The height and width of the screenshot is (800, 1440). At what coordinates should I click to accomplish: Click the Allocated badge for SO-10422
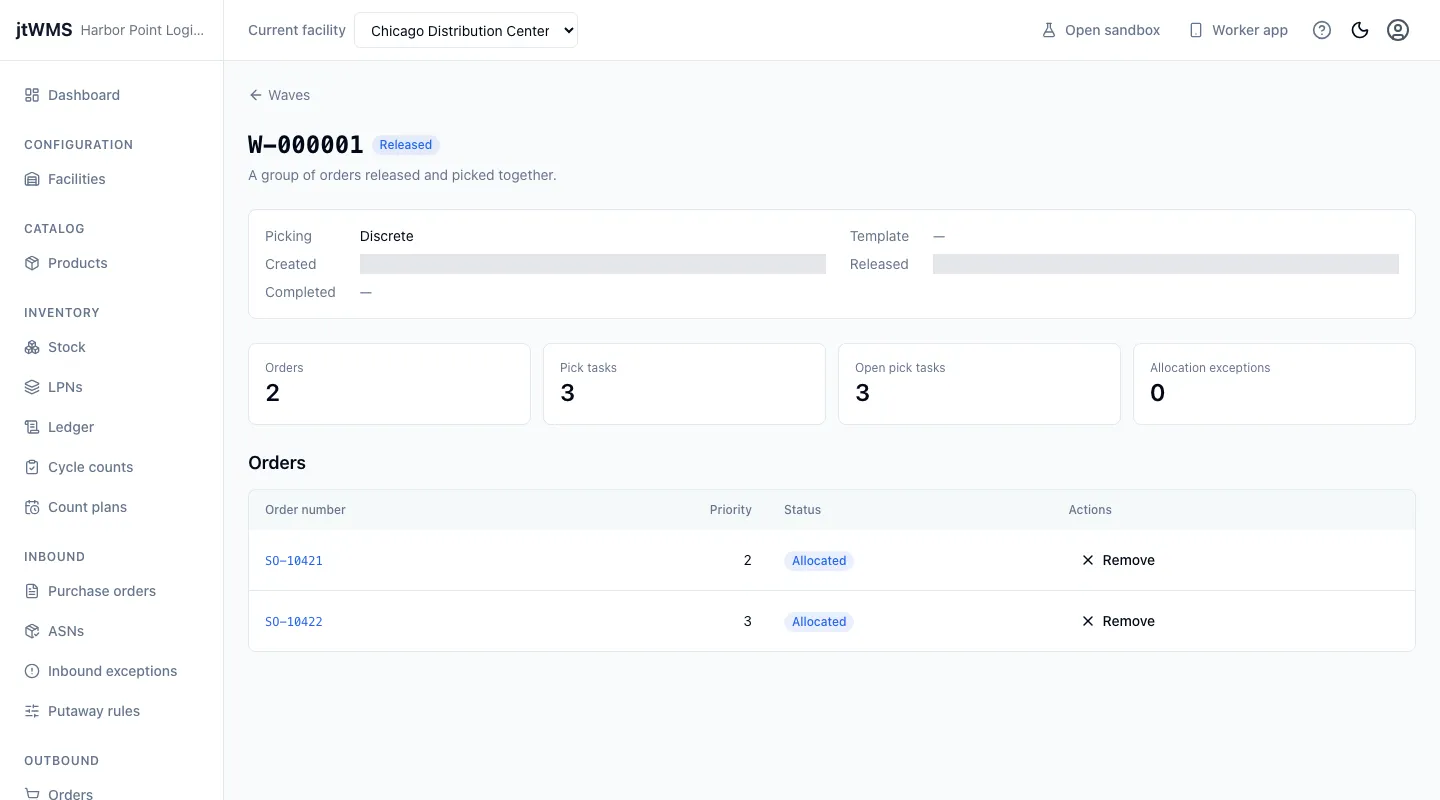[x=819, y=622]
